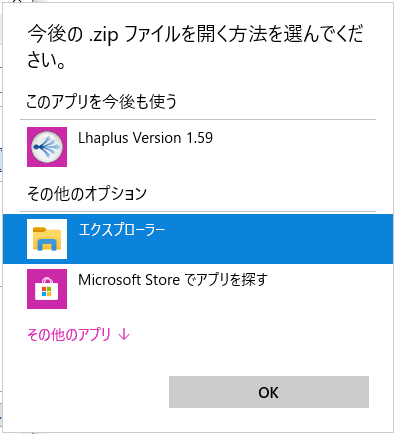Open the その他のアプリ link
The width and height of the screenshot is (396, 434).
[x=69, y=334]
